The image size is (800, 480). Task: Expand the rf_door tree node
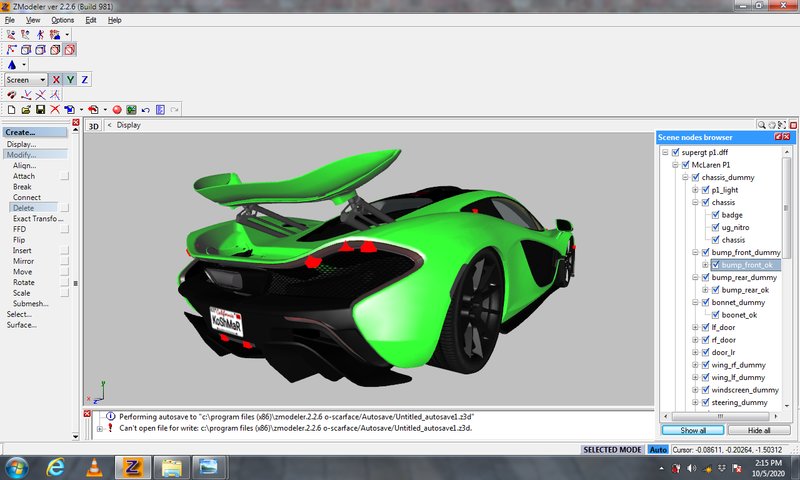point(695,340)
